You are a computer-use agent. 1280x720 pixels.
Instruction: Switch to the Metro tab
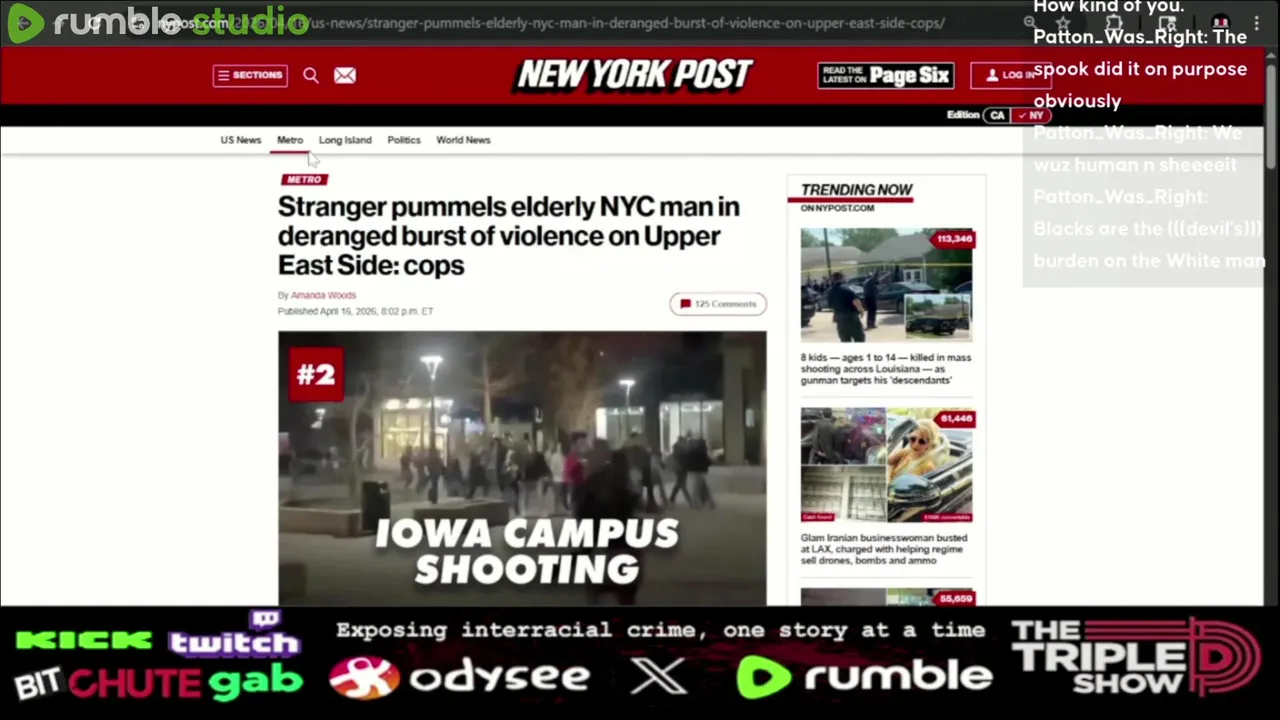point(290,140)
